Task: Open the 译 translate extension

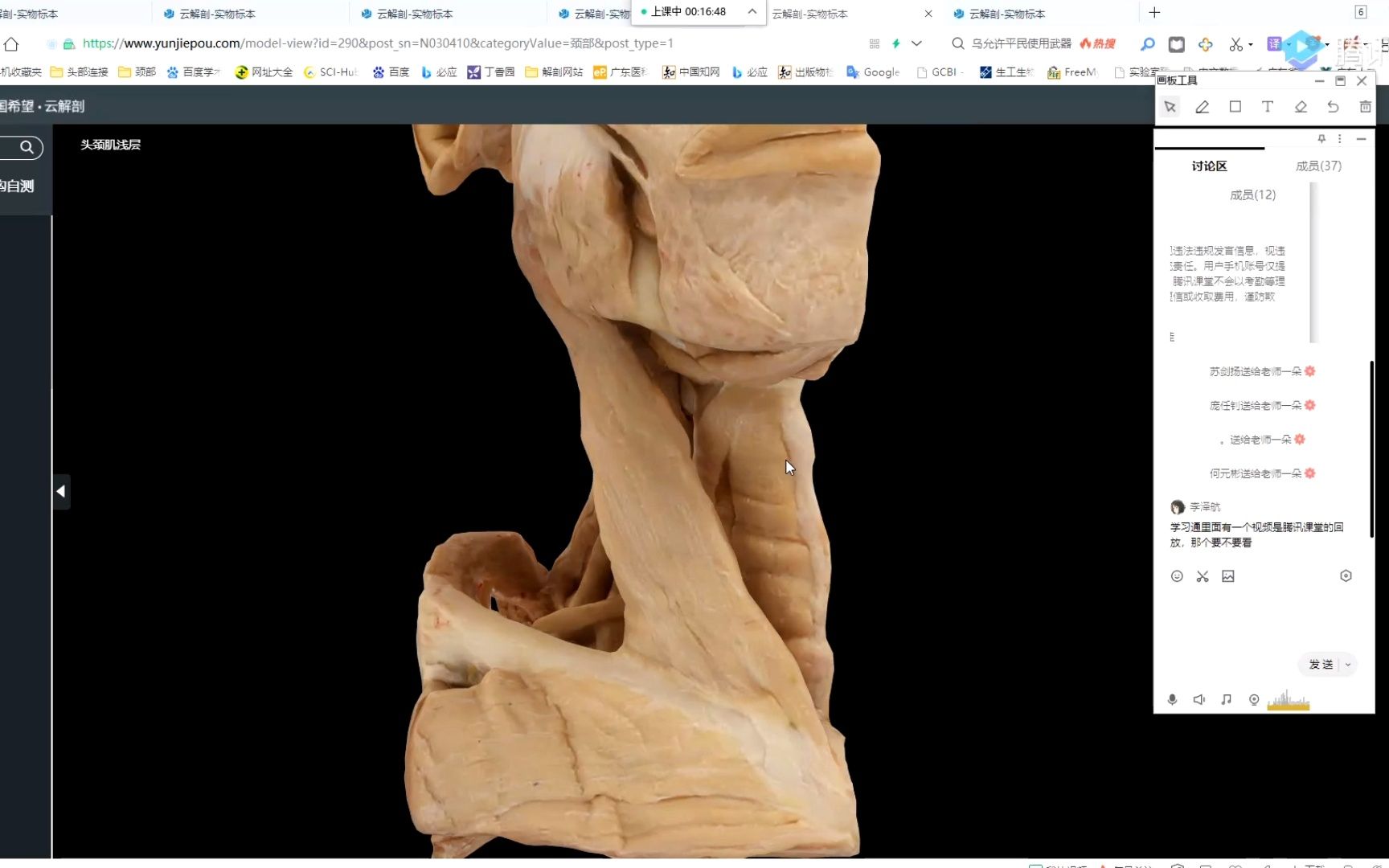Action: coord(1274,44)
